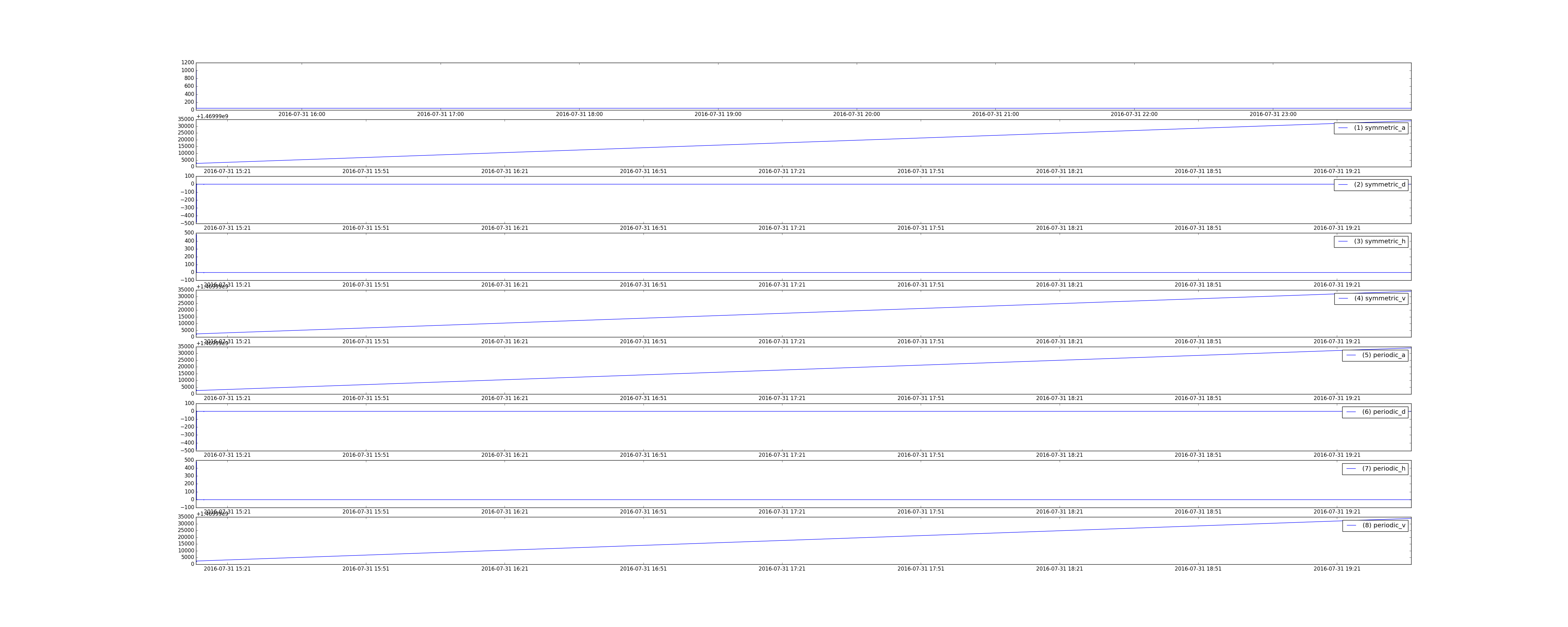Screen dimensions: 1568x627
Task: Click the 2016-07-31 23:00 tick label
Action: (x=1273, y=114)
